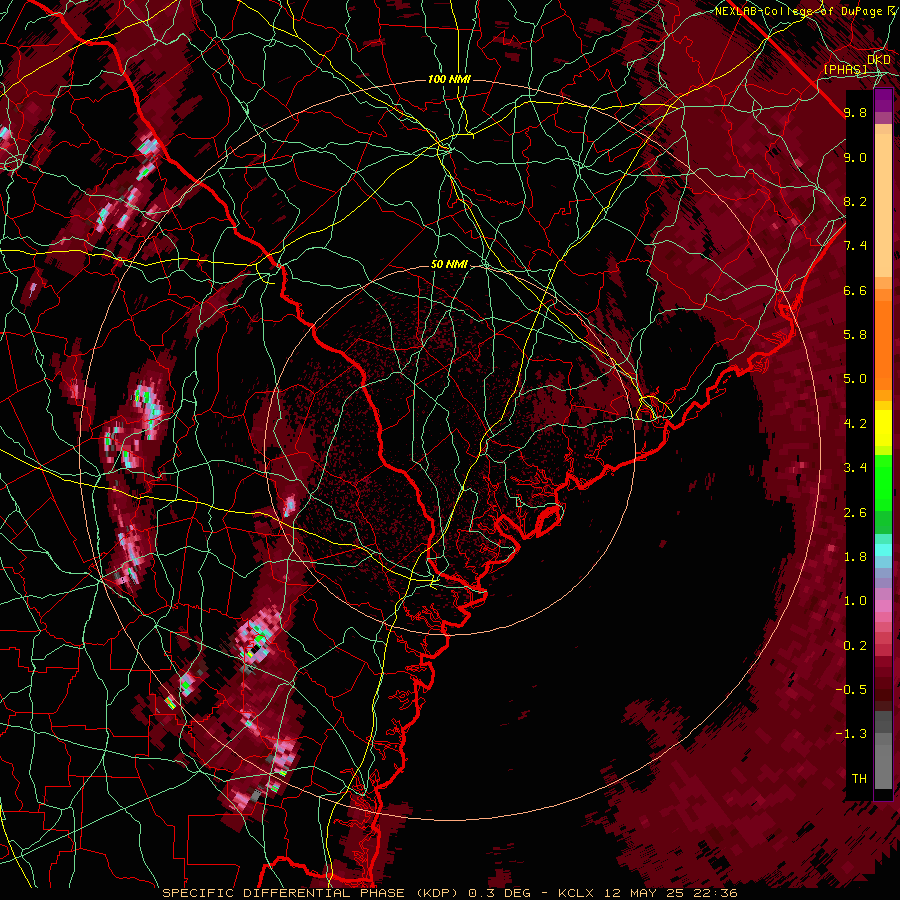The height and width of the screenshot is (900, 900).
Task: Click the -0.5 value on the color scale
Action: tap(851, 689)
